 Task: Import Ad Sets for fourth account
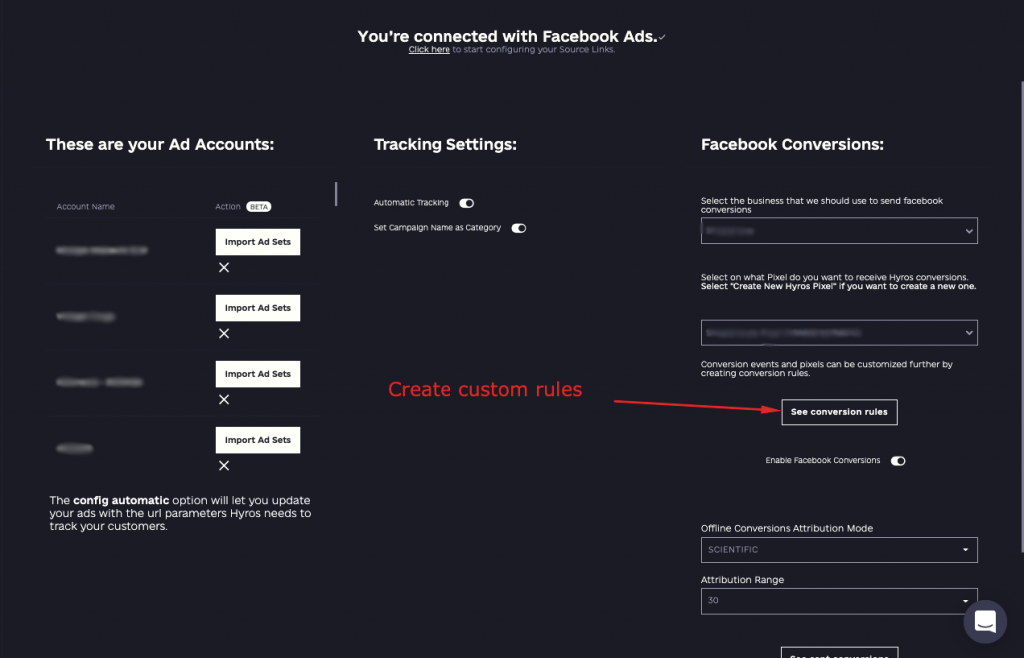coord(258,439)
